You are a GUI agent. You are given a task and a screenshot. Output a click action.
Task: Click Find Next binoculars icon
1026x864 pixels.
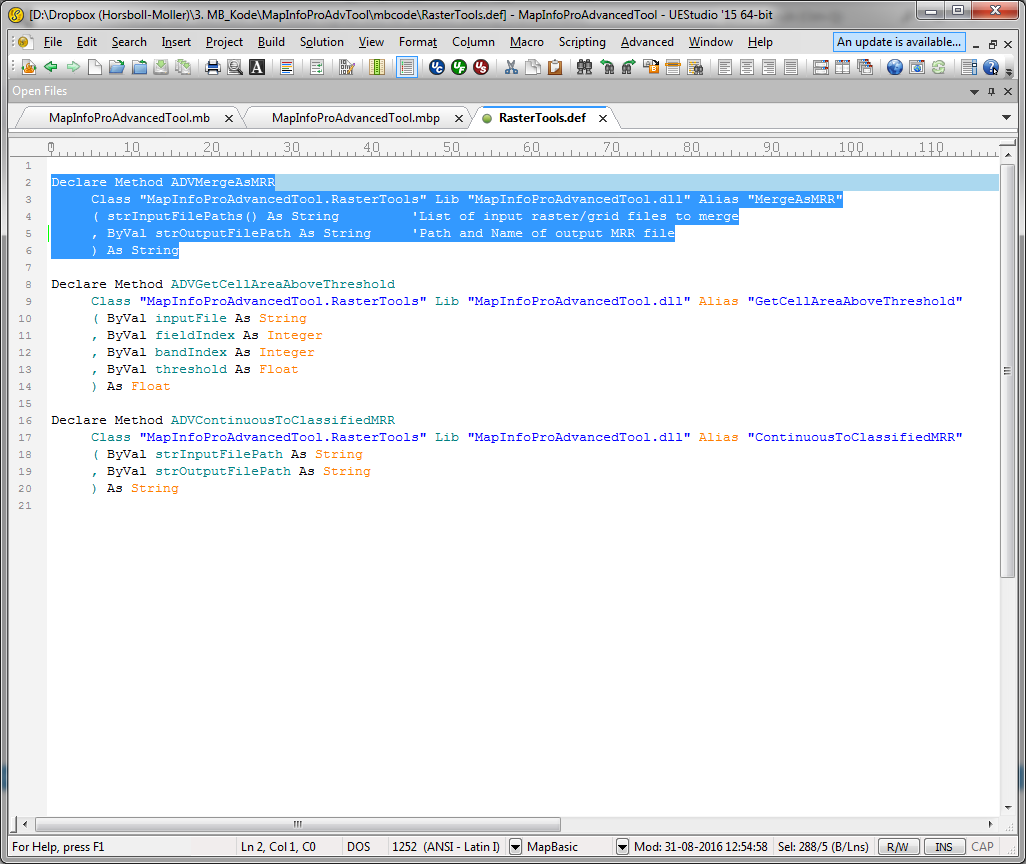click(629, 67)
